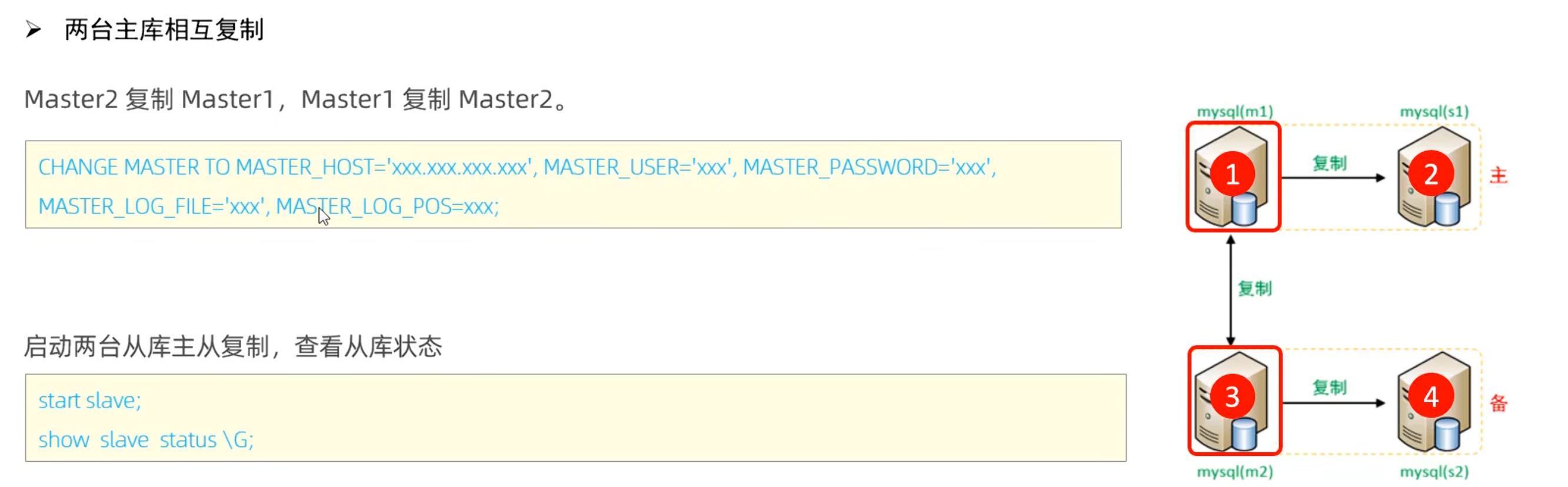This screenshot has width=1568, height=487.
Task: Click the mysql(m1) text label
Action: (1234, 111)
